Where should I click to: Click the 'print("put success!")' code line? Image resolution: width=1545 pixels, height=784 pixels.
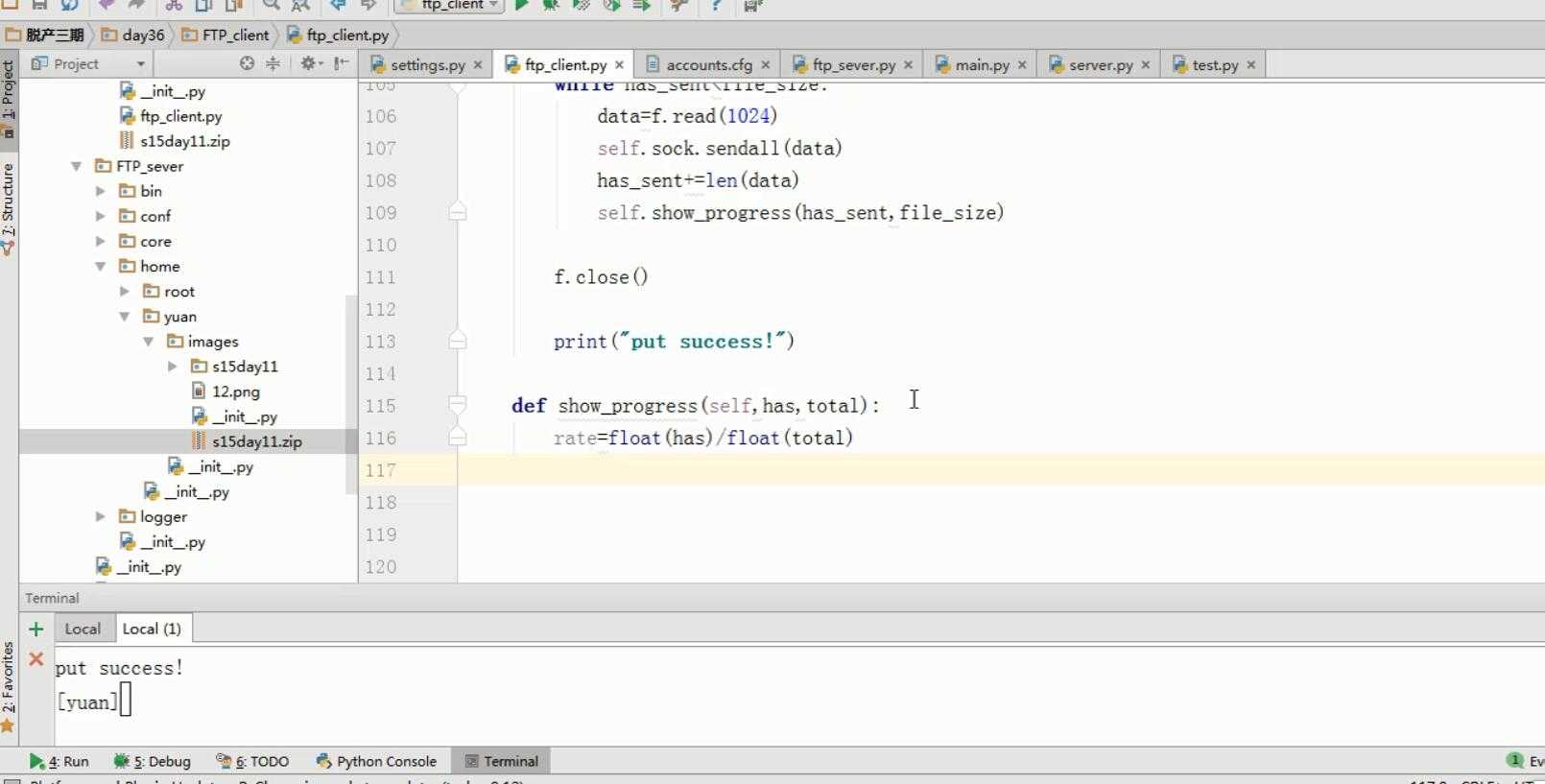click(x=674, y=342)
